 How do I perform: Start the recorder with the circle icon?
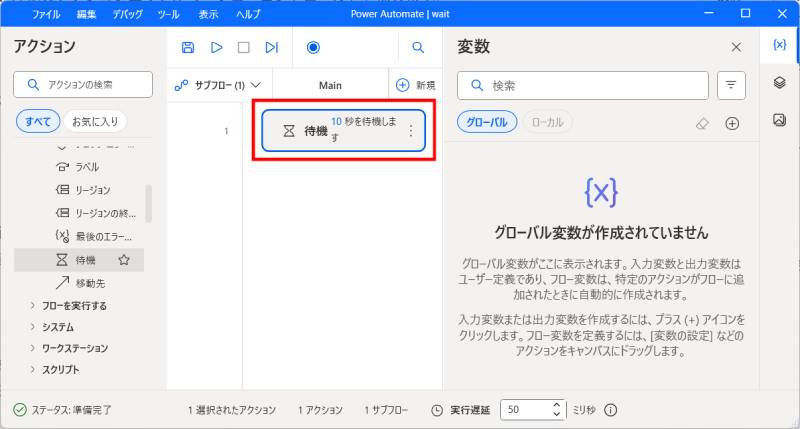313,47
